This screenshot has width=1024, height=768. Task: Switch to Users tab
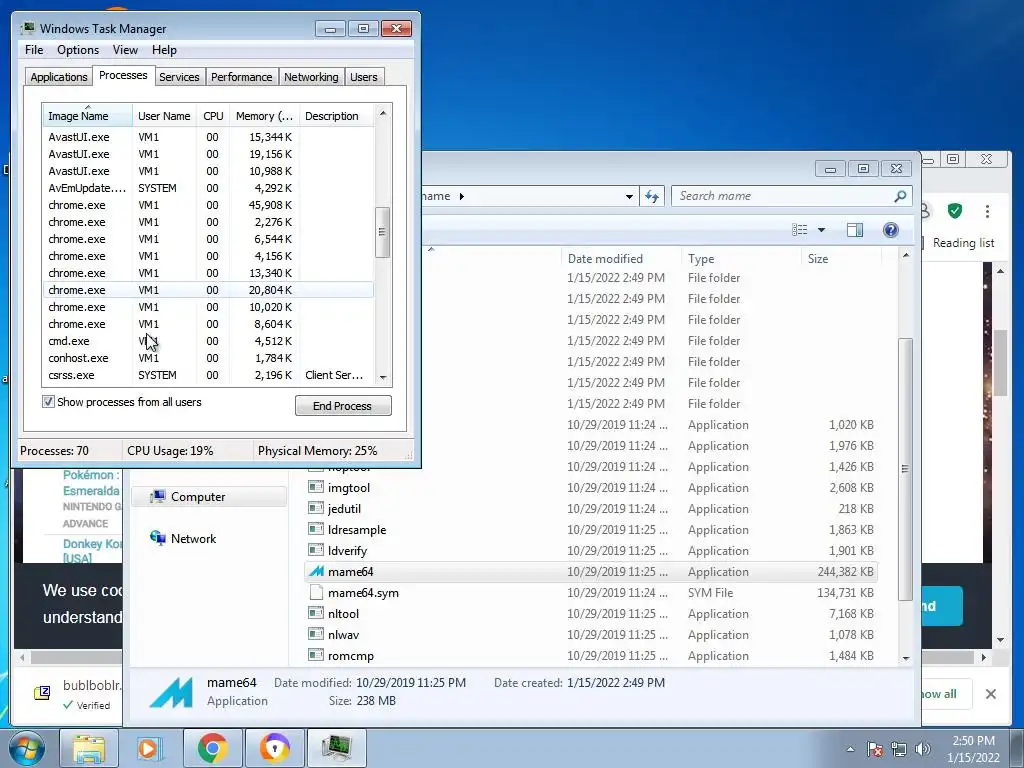(x=364, y=77)
